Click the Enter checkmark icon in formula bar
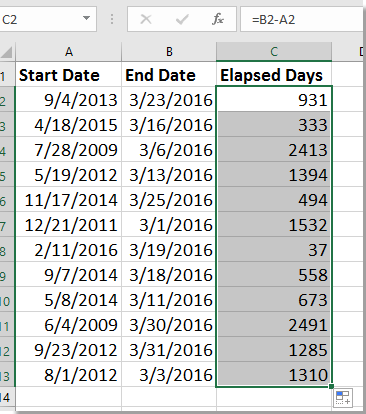The image size is (366, 414). click(x=182, y=19)
